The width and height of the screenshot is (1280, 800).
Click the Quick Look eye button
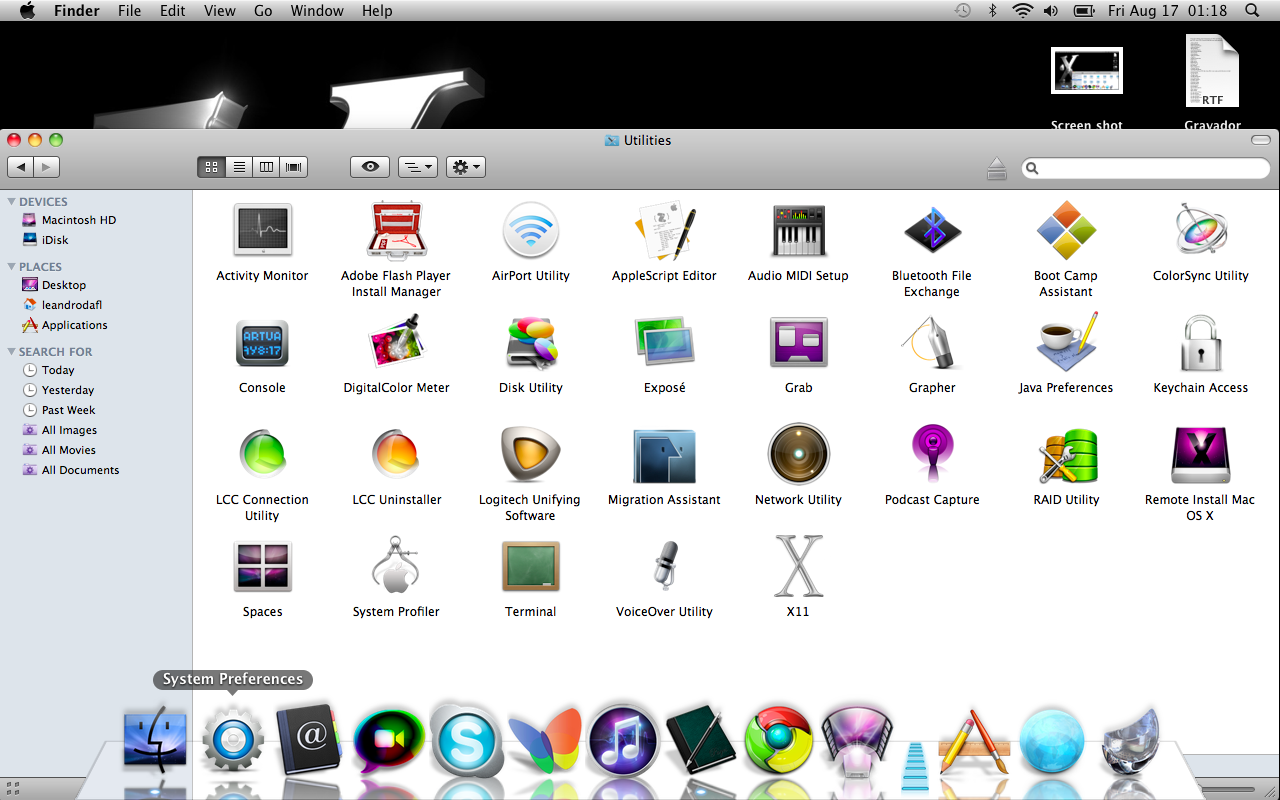point(370,167)
